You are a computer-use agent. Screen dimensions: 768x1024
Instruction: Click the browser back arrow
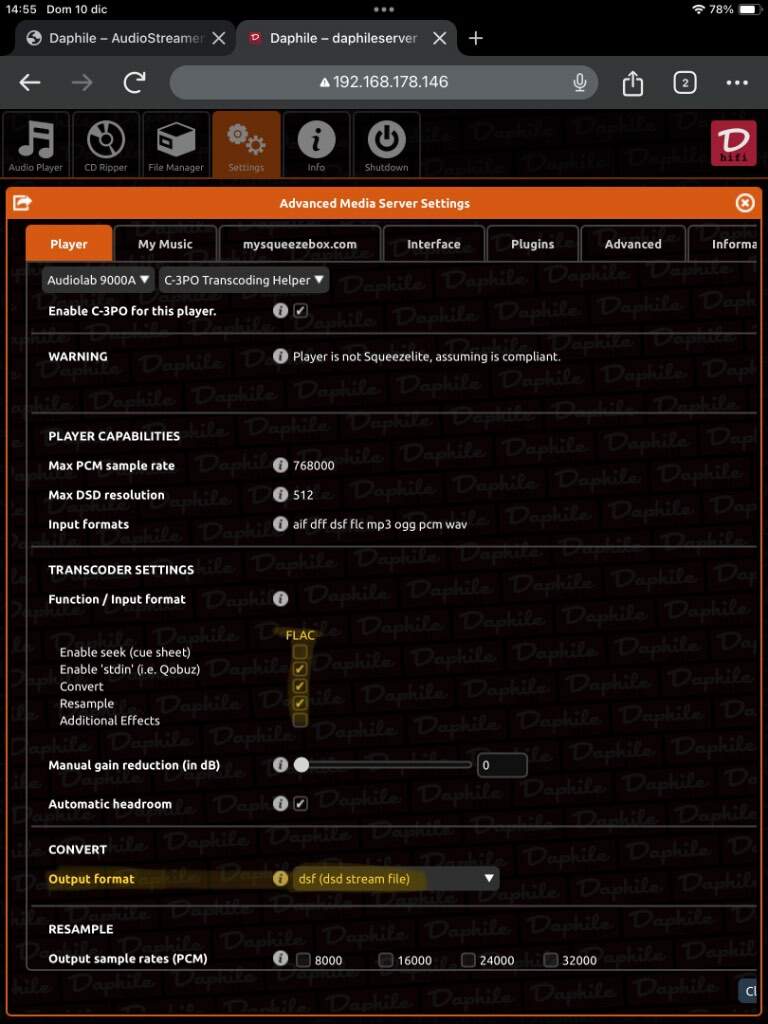30,82
